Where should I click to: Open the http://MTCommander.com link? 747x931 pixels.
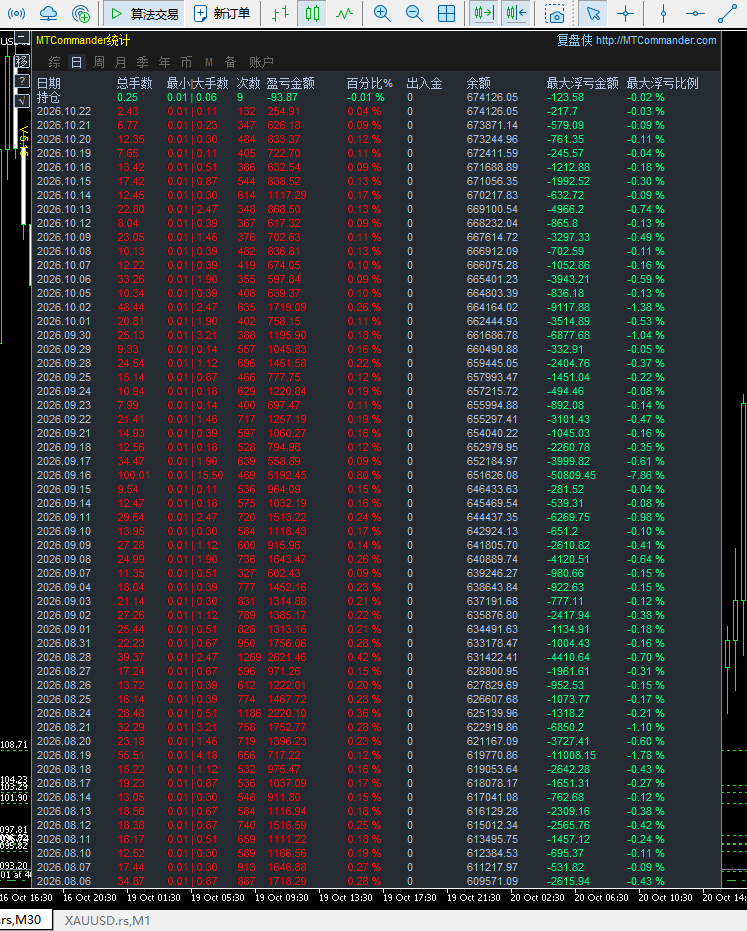[656, 40]
